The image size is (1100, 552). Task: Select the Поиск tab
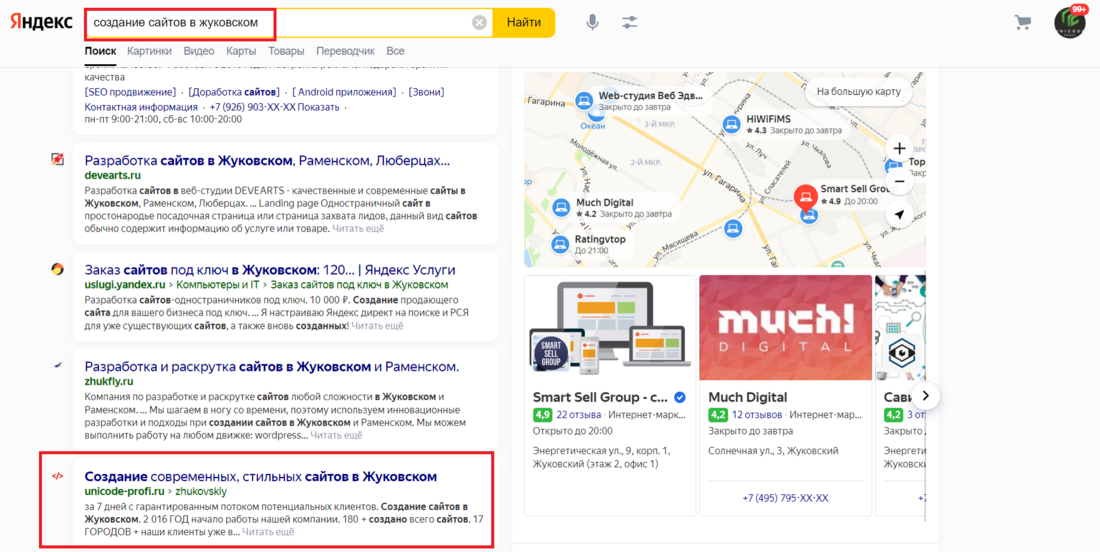[x=100, y=51]
